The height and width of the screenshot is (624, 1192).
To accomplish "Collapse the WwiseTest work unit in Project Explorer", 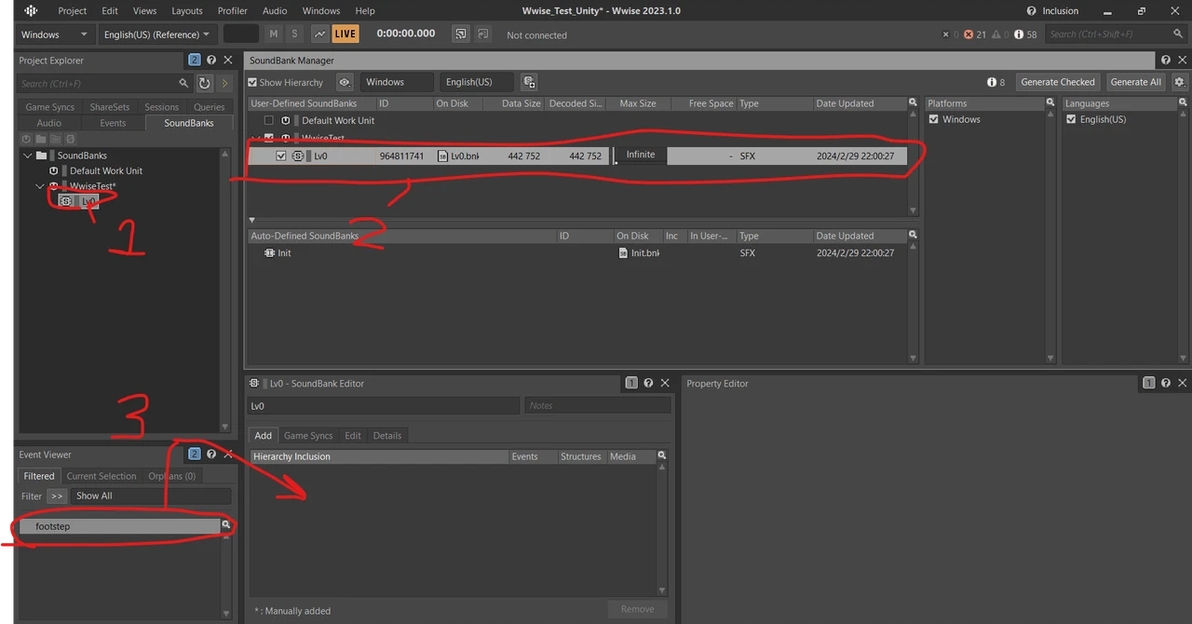I will (40, 186).
